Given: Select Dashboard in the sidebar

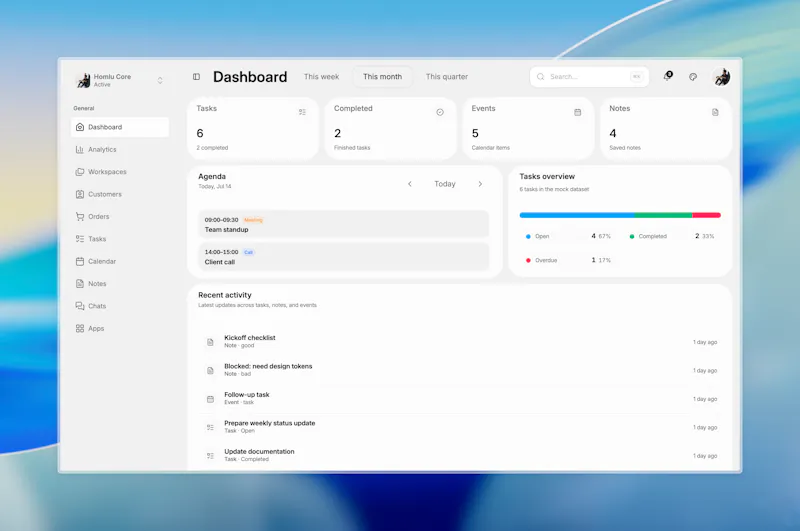Looking at the screenshot, I should pyautogui.click(x=120, y=127).
